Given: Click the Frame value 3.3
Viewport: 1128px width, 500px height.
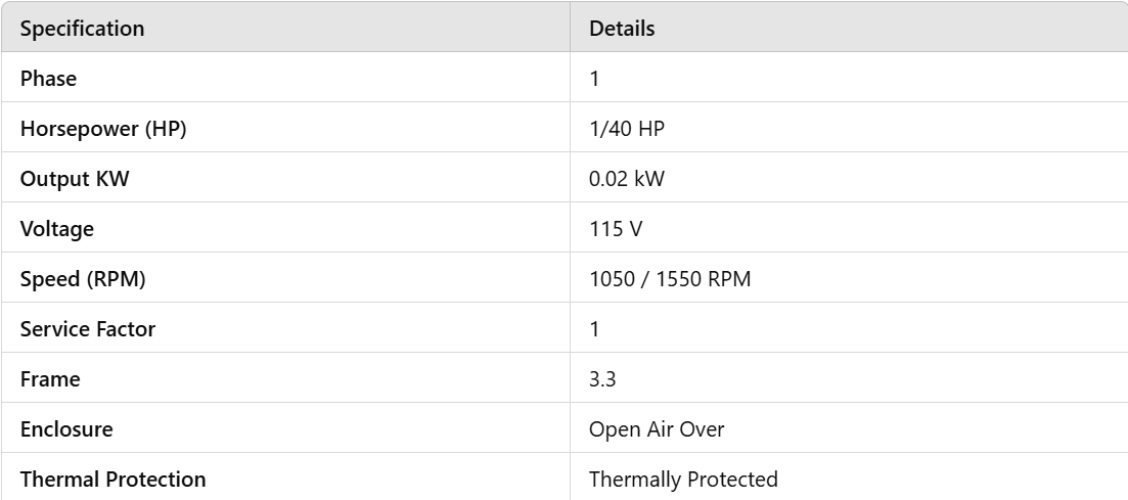Looking at the screenshot, I should 602,379.
